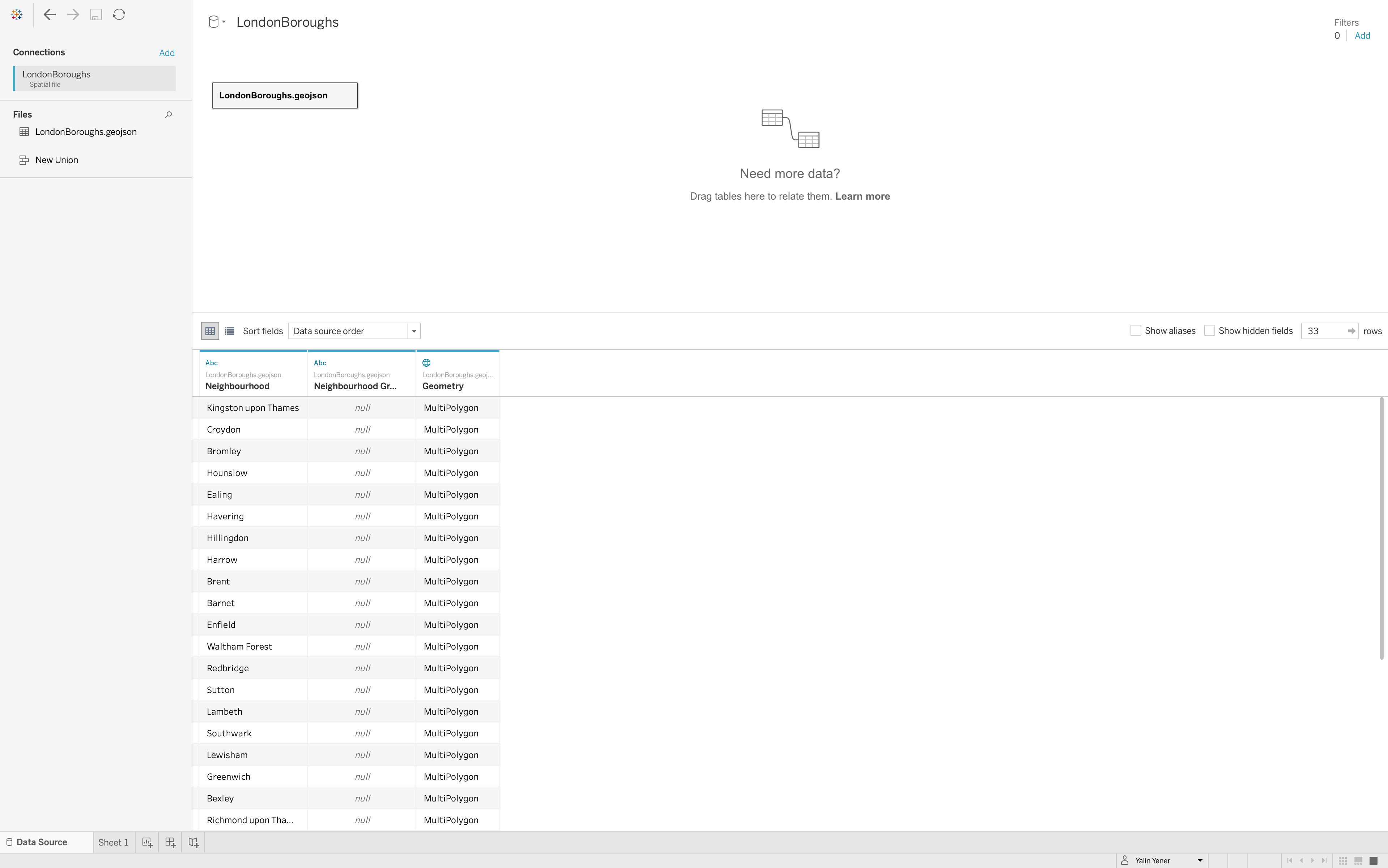The width and height of the screenshot is (1388, 868).
Task: Click the New Dashboard icon
Action: pyautogui.click(x=170, y=842)
